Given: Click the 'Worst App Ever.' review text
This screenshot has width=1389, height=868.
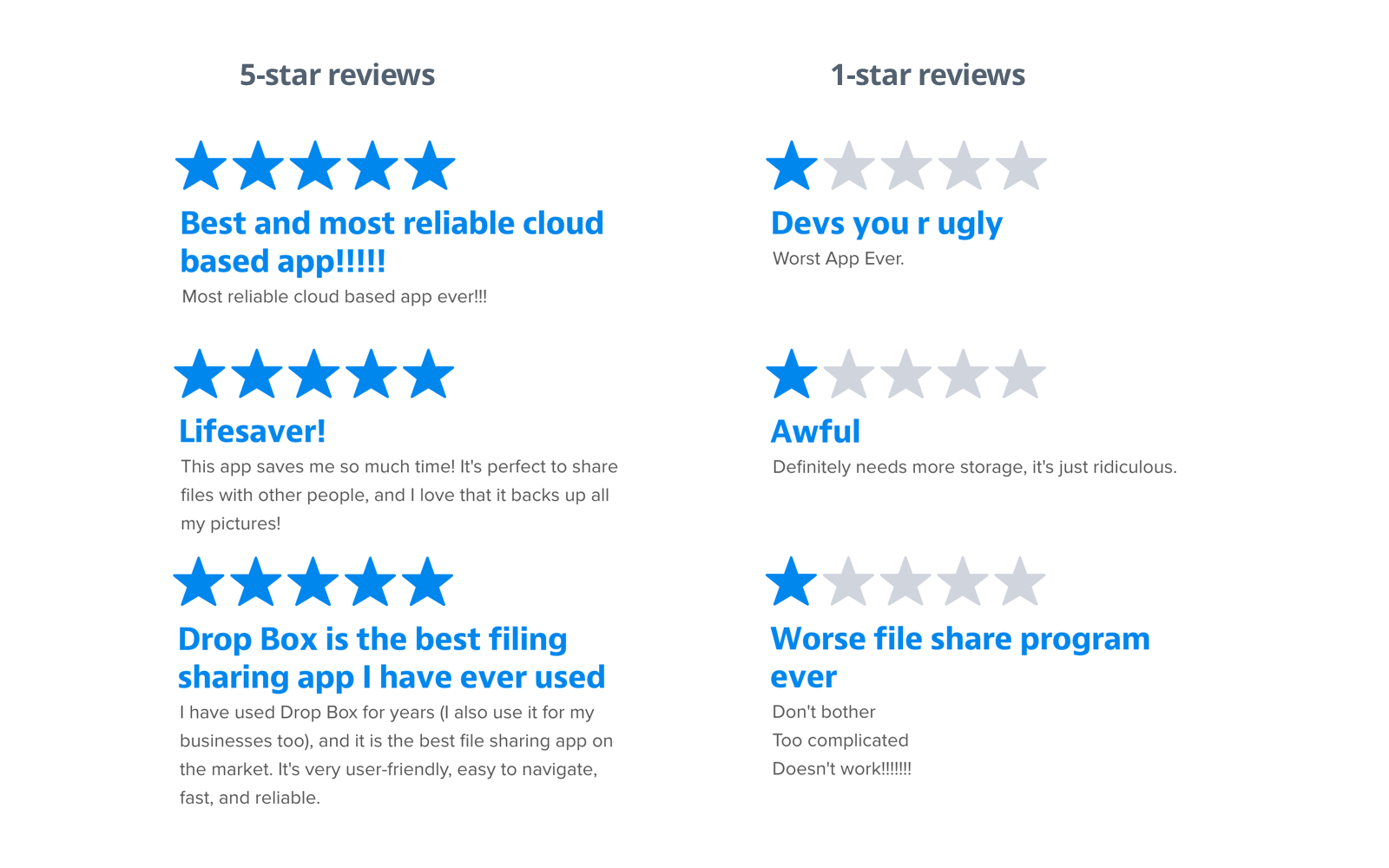Looking at the screenshot, I should pyautogui.click(x=839, y=259).
